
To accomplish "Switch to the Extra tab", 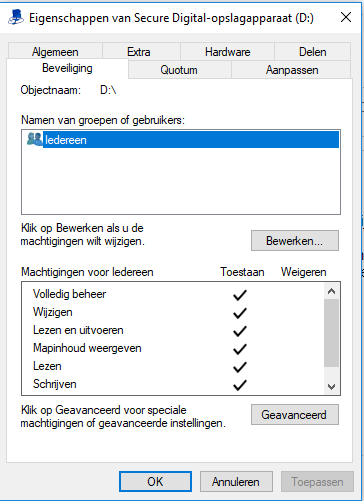I will coord(139,52).
